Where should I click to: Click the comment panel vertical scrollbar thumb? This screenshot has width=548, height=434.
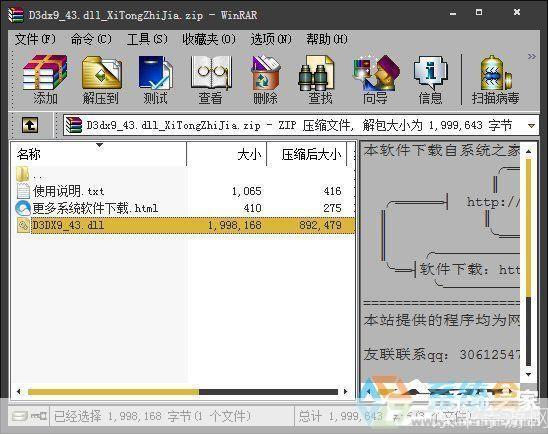(528, 228)
